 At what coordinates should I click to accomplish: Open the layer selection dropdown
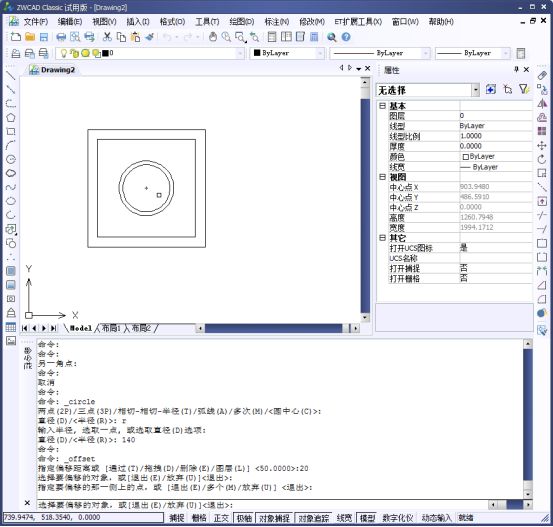coord(240,53)
